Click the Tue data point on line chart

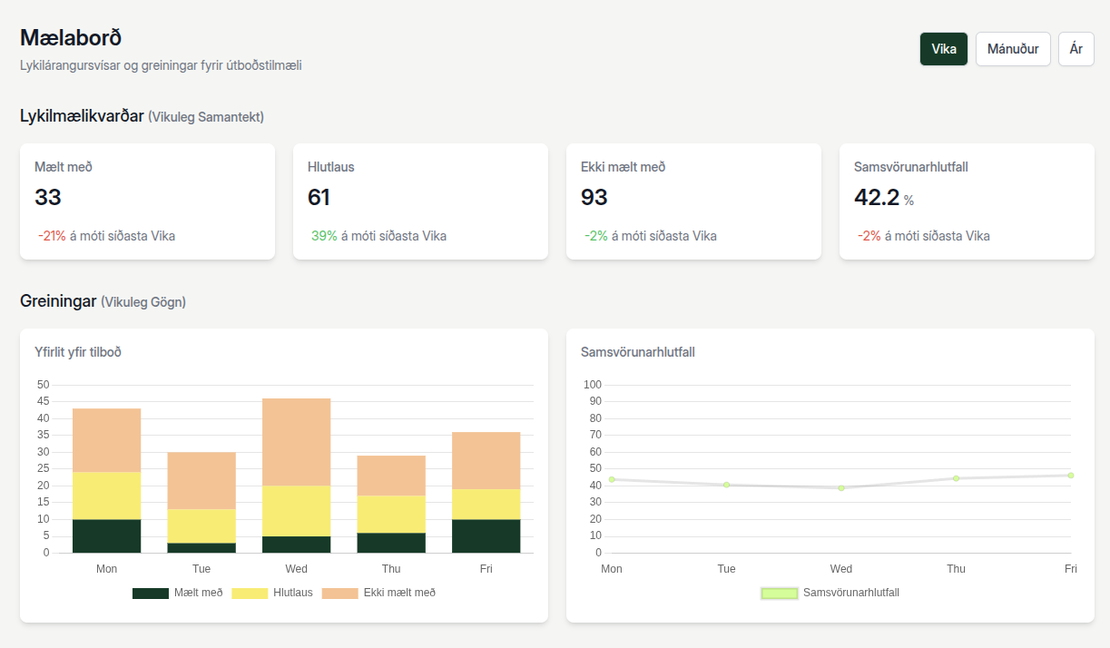[x=726, y=485]
